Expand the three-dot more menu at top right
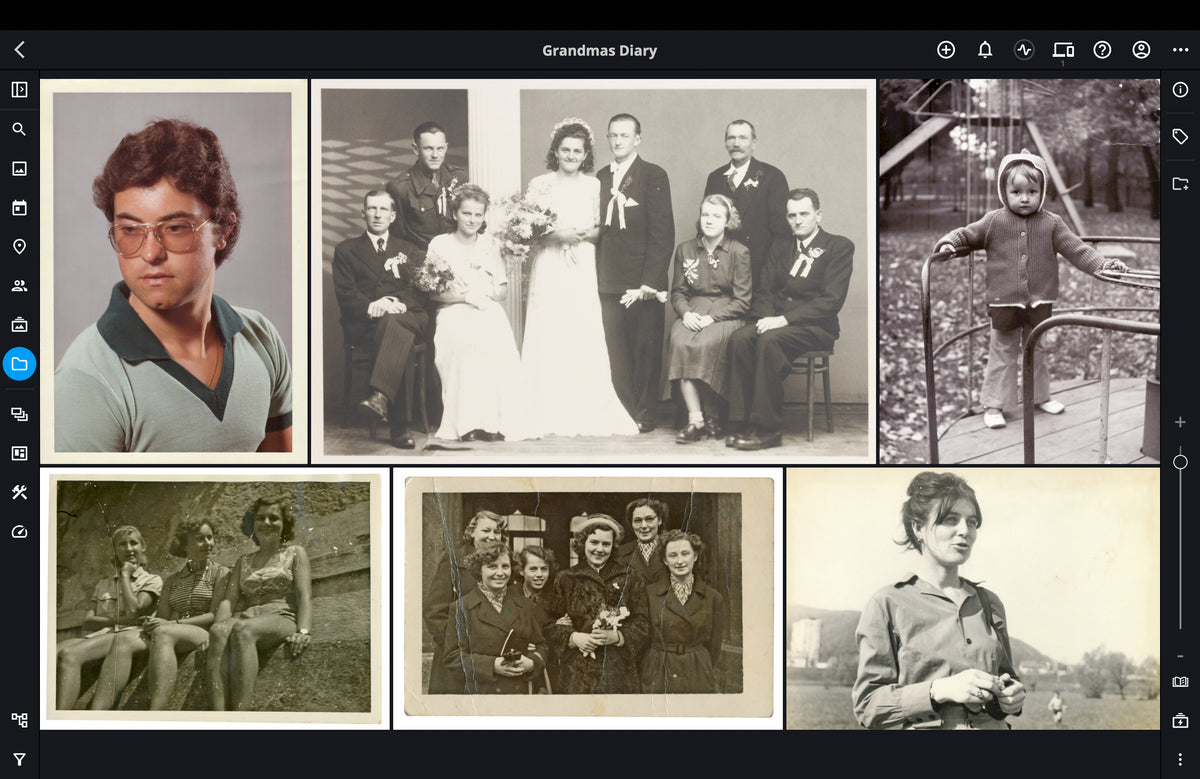Viewport: 1200px width, 779px height. tap(1180, 50)
